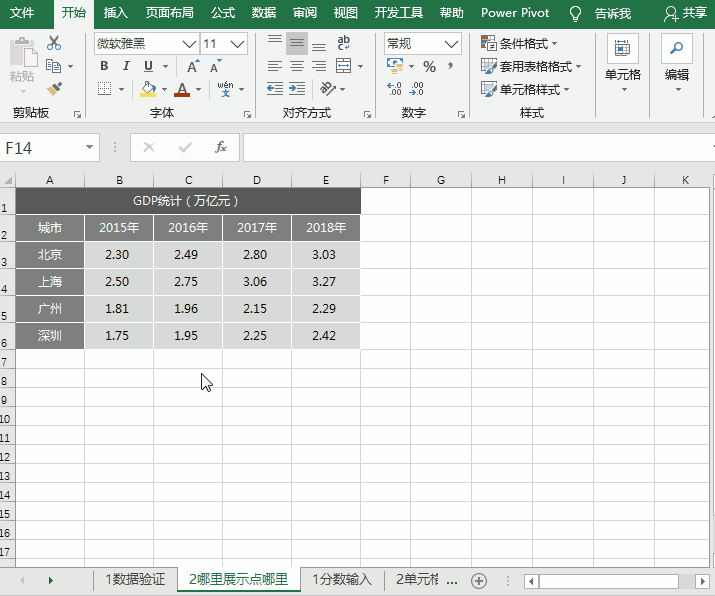Increase decimal places
Image resolution: width=715 pixels, height=596 pixels.
pos(394,88)
